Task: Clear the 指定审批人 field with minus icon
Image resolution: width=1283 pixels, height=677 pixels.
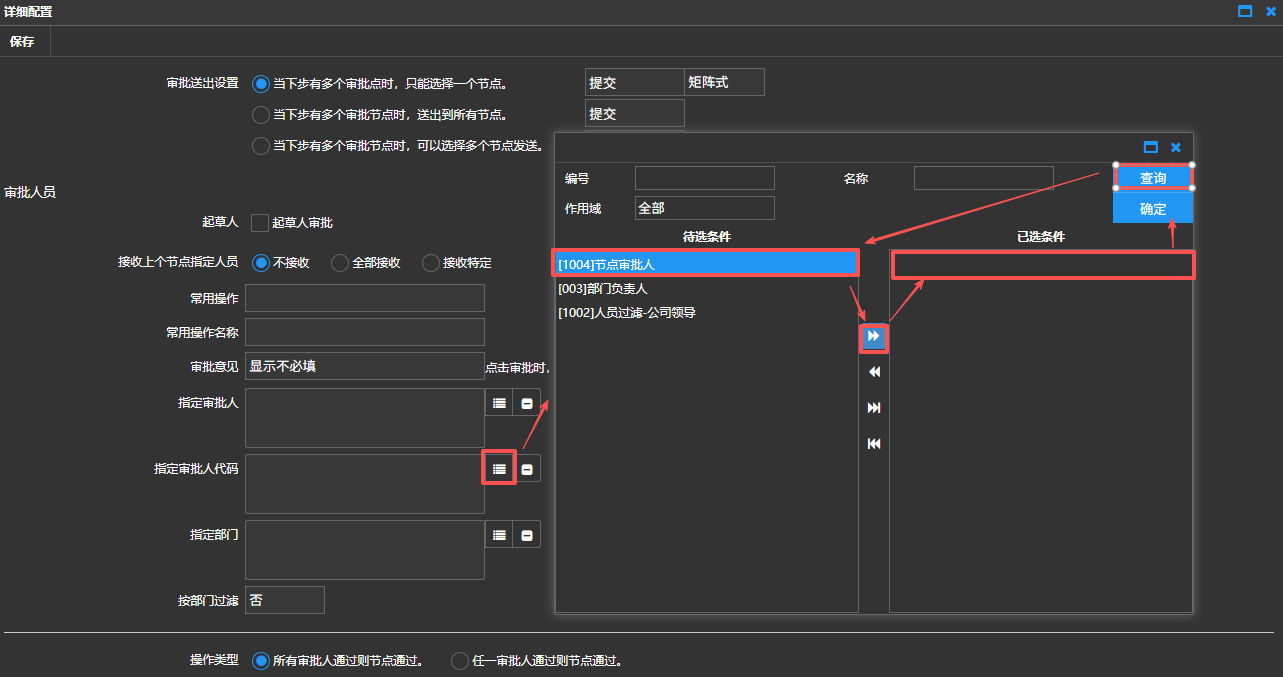Action: click(527, 403)
